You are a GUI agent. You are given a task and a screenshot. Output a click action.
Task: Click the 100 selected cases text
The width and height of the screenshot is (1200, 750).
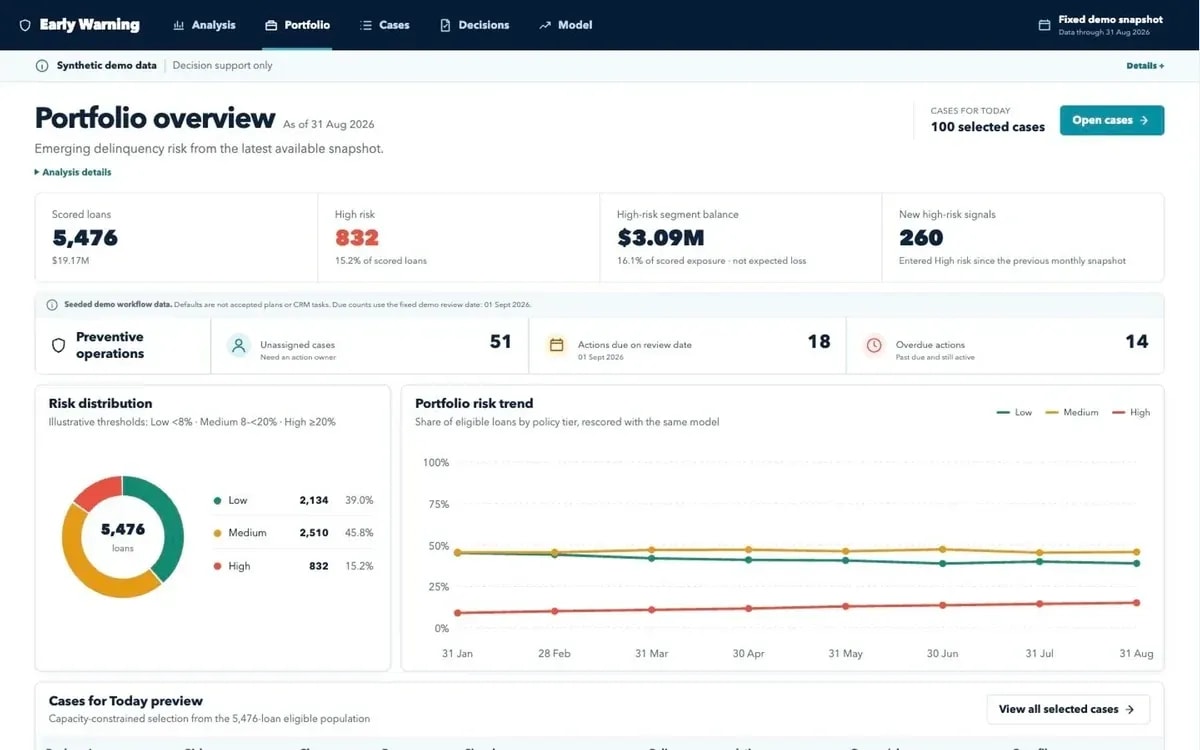pos(988,127)
